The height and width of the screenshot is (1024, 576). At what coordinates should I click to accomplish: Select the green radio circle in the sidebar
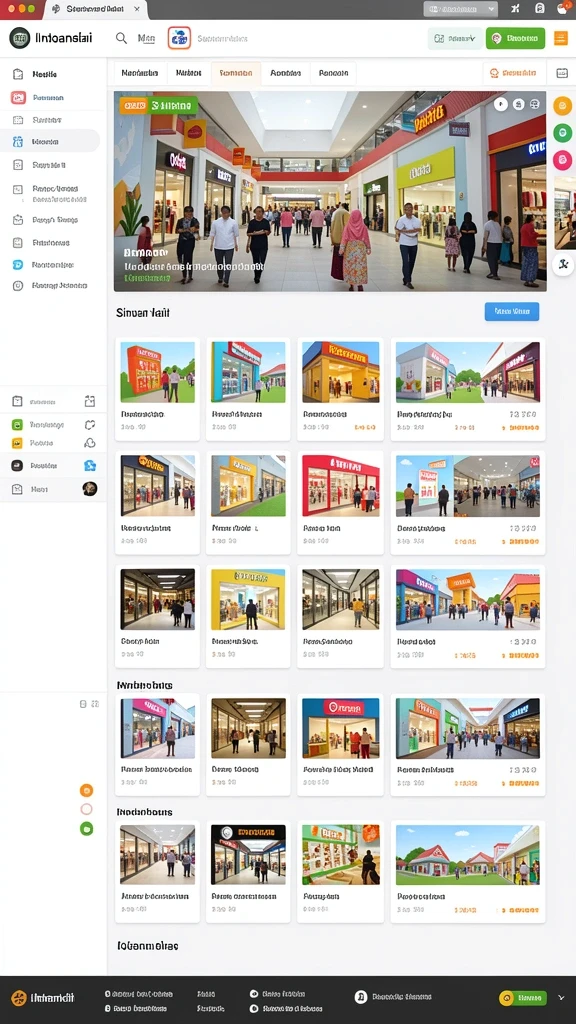pos(86,829)
